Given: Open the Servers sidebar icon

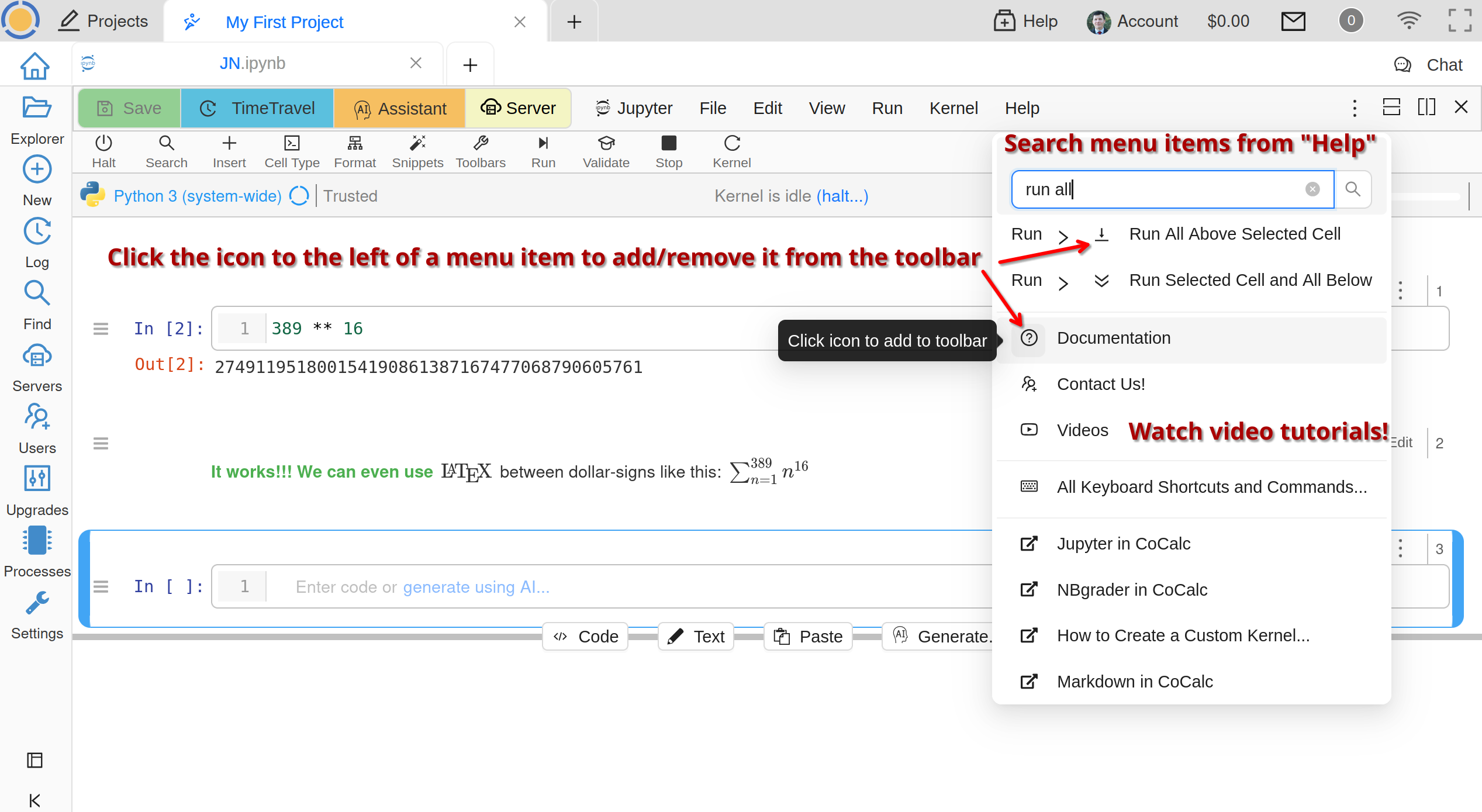Looking at the screenshot, I should click(37, 356).
